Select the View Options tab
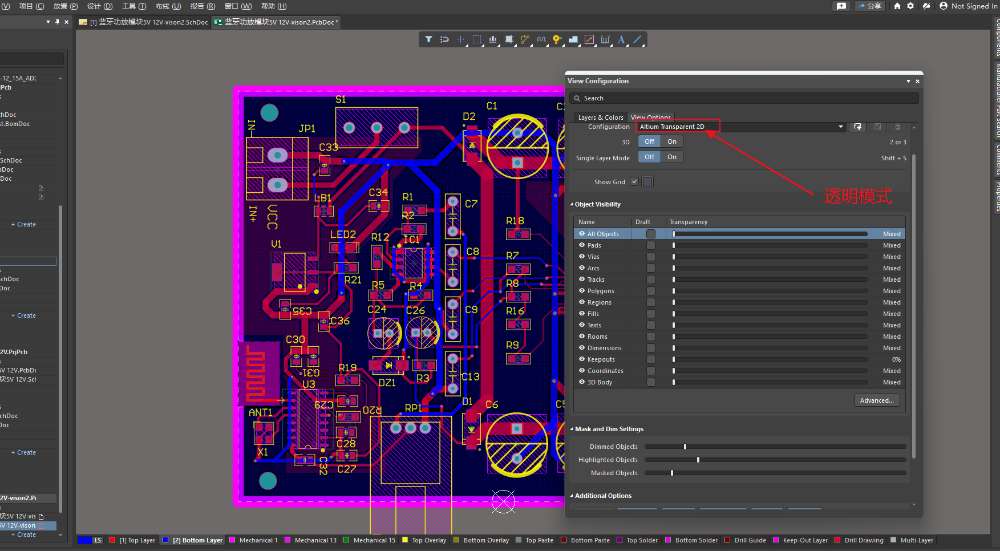Screen dimensions: 1000x551 click(651, 117)
